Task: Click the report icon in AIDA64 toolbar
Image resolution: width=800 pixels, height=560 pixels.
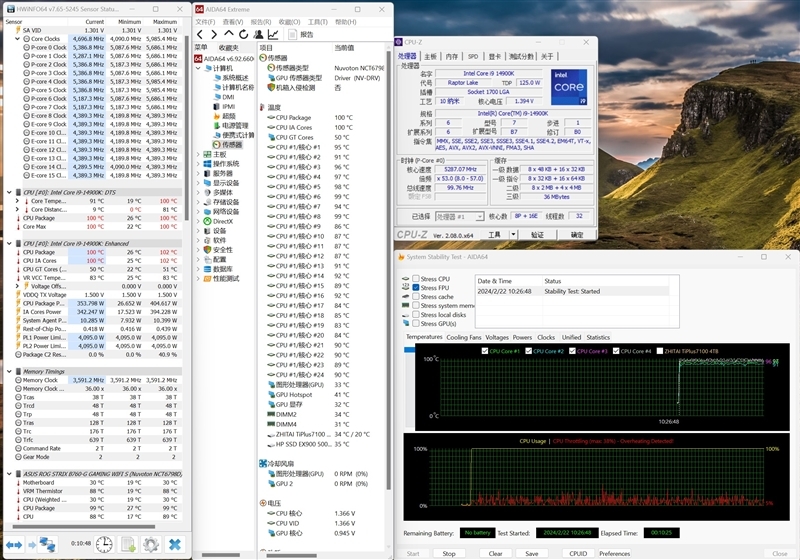Action: pos(293,34)
